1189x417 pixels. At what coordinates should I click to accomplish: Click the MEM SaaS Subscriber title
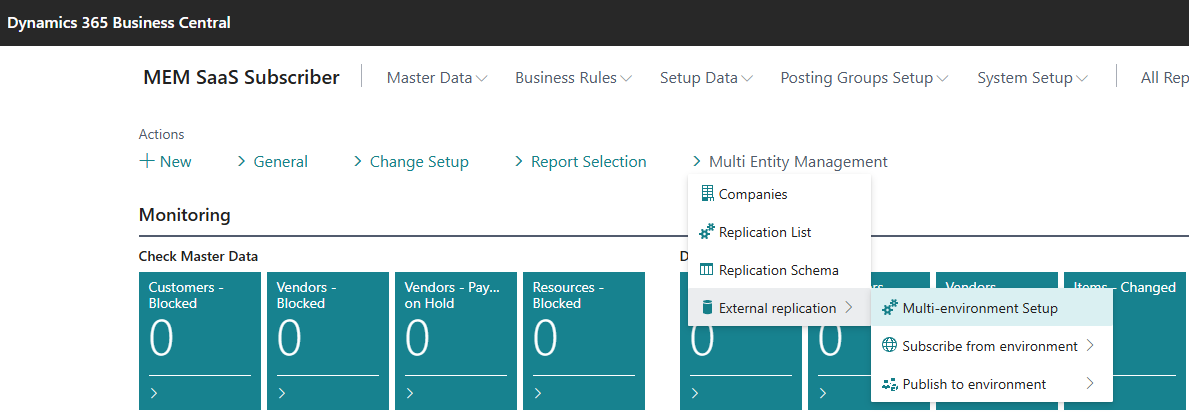[x=241, y=77]
